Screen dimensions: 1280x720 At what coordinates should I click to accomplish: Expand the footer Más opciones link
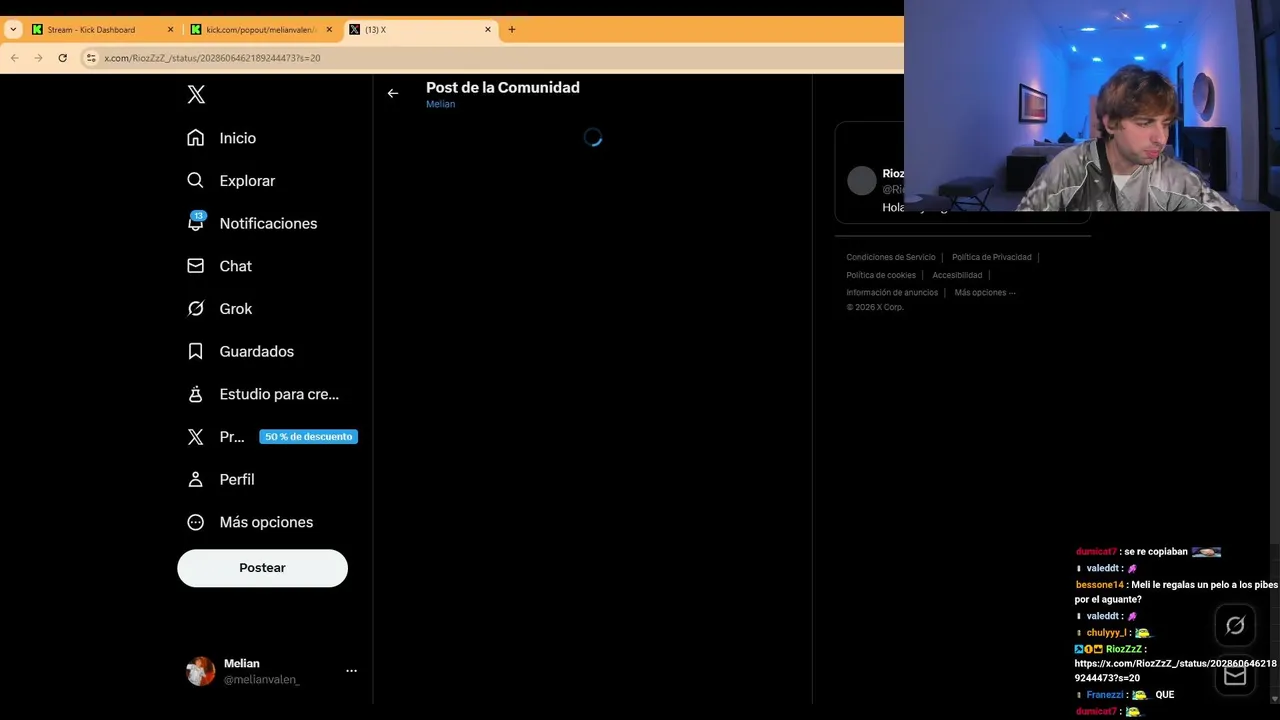[x=985, y=293]
